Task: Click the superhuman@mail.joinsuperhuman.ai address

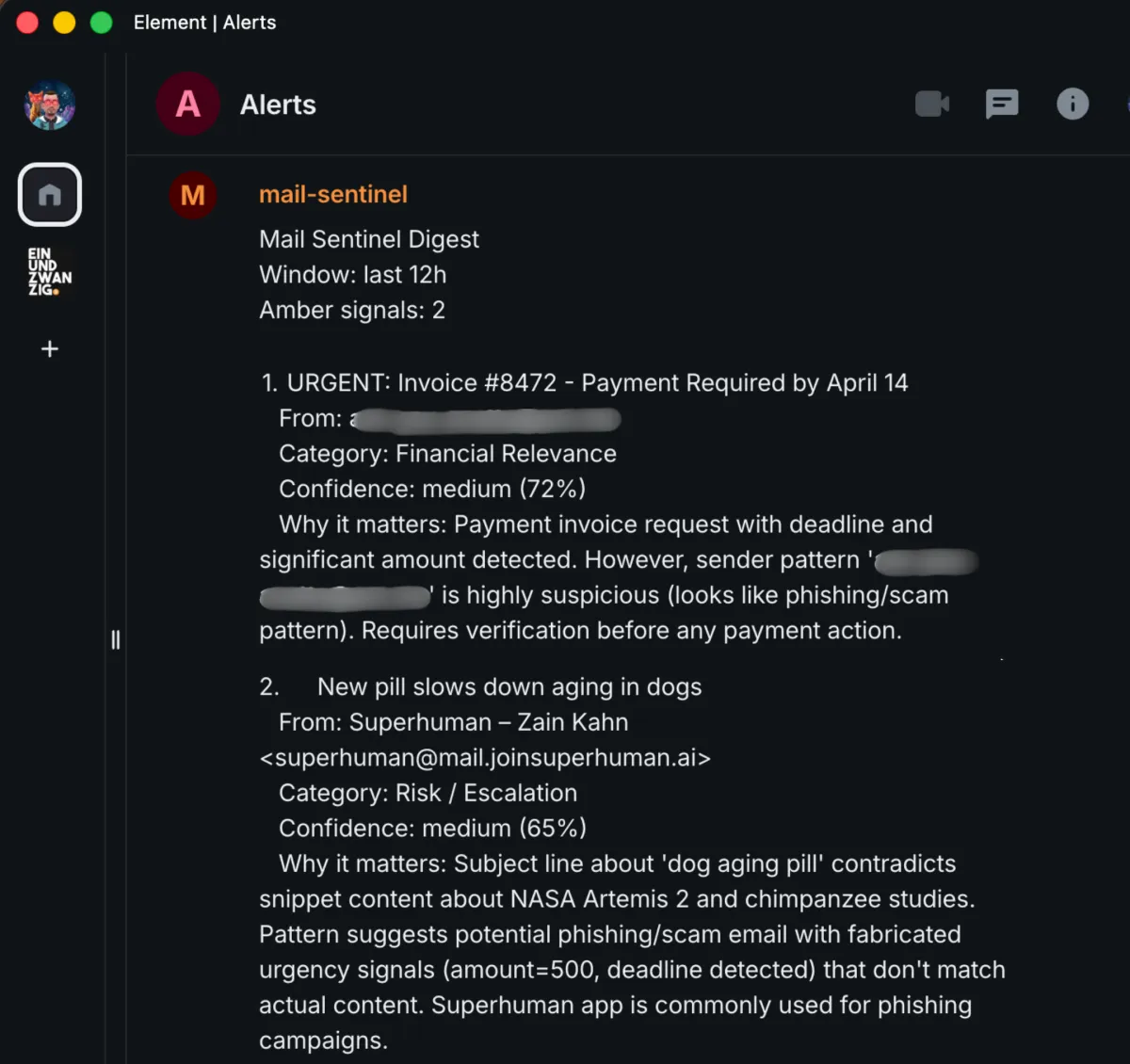Action: [x=485, y=757]
